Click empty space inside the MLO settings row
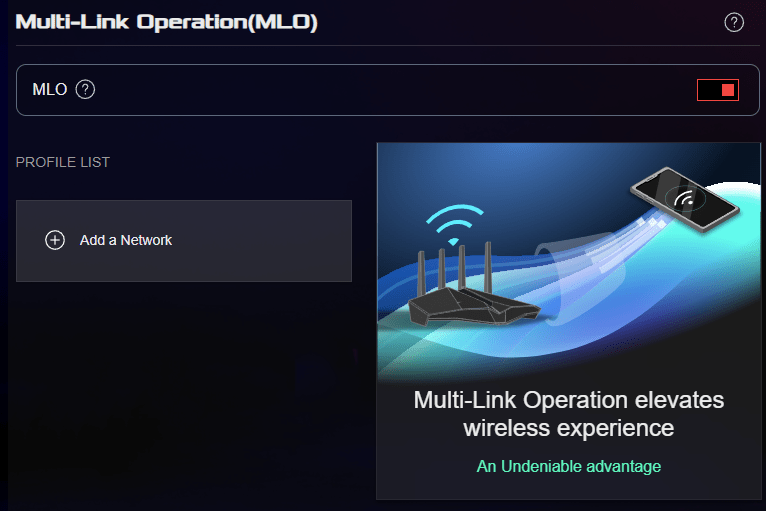 click(391, 90)
